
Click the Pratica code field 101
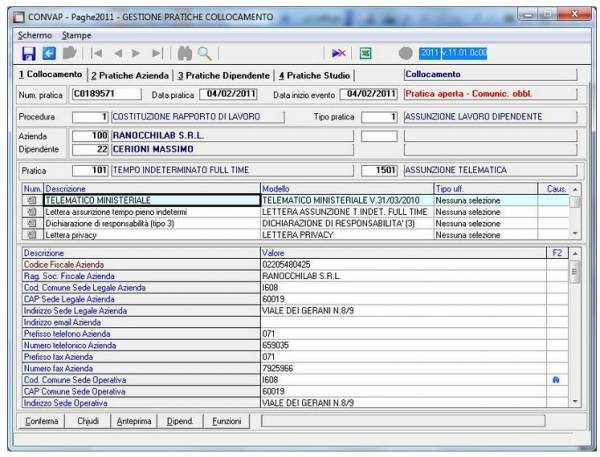(x=90, y=170)
